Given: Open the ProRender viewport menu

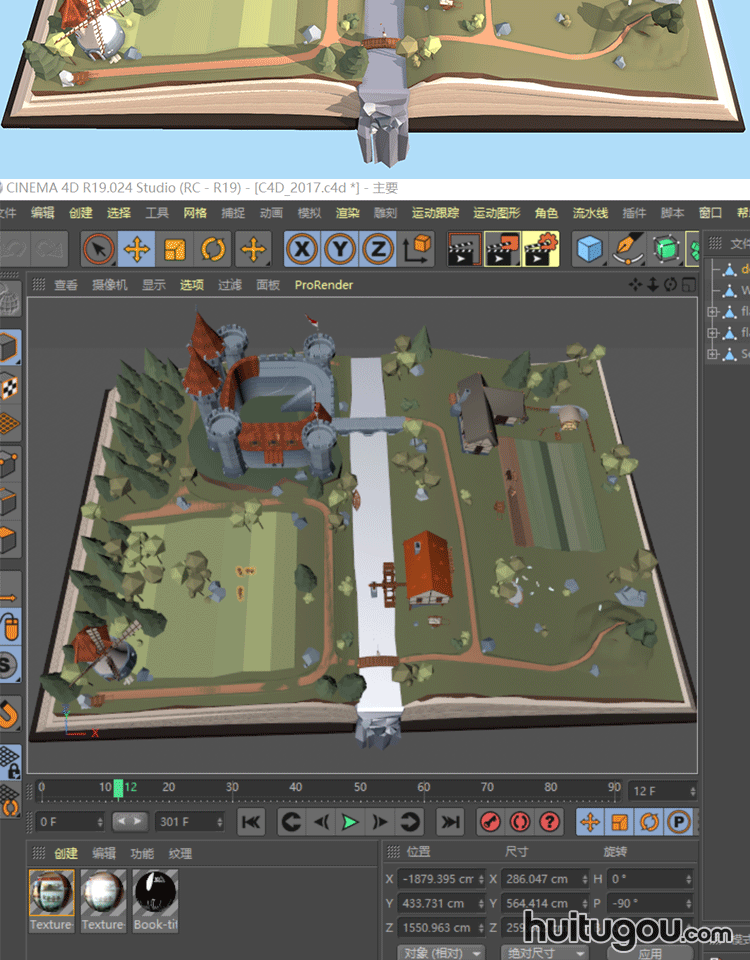Looking at the screenshot, I should [323, 285].
